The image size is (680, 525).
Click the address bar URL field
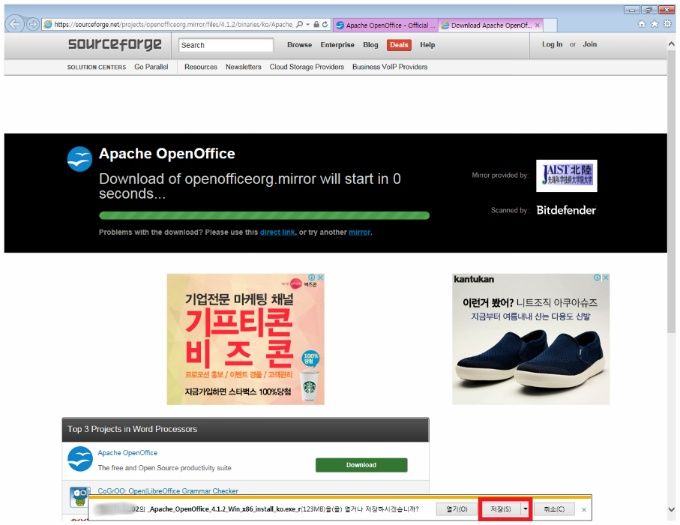pyautogui.click(x=173, y=25)
